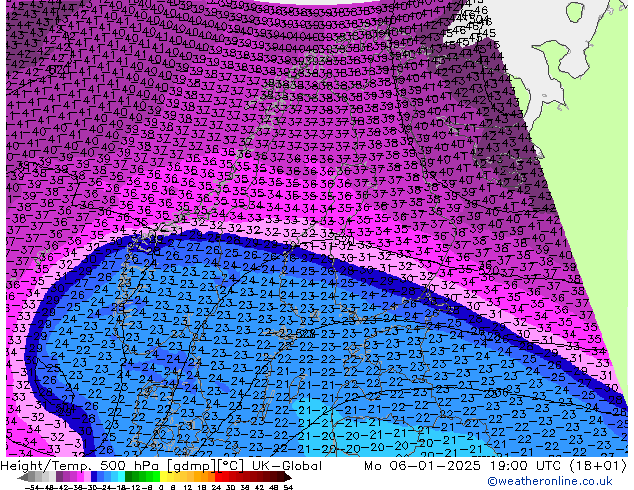Viewport: 634px width, 490px height.
Task: Click the "Mo 06-01-2025 19:00 UTC" timestamp
Action: click(464, 466)
